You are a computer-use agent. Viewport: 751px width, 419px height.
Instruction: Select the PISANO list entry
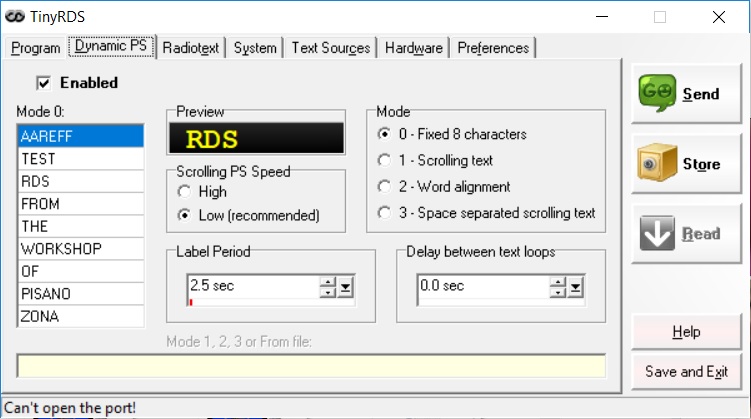80,294
